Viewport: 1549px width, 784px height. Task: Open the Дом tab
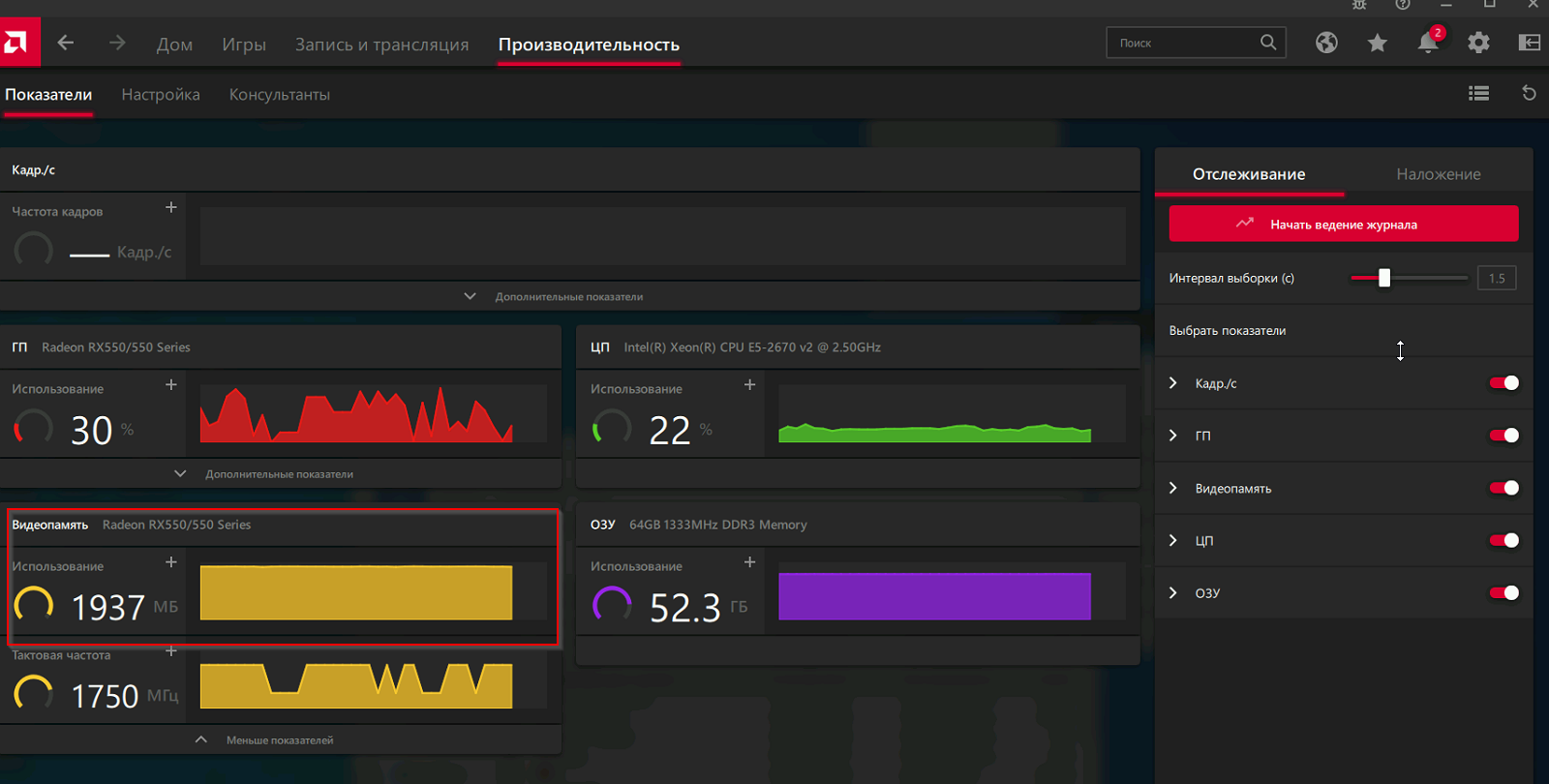coord(174,45)
